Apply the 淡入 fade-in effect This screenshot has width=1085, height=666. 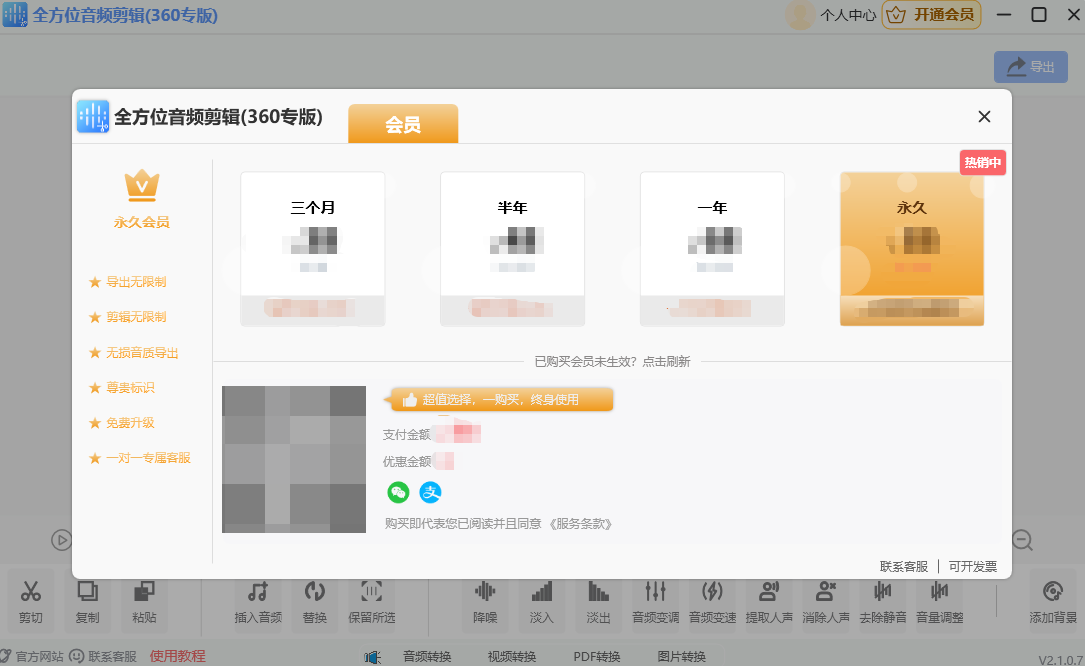click(x=541, y=605)
